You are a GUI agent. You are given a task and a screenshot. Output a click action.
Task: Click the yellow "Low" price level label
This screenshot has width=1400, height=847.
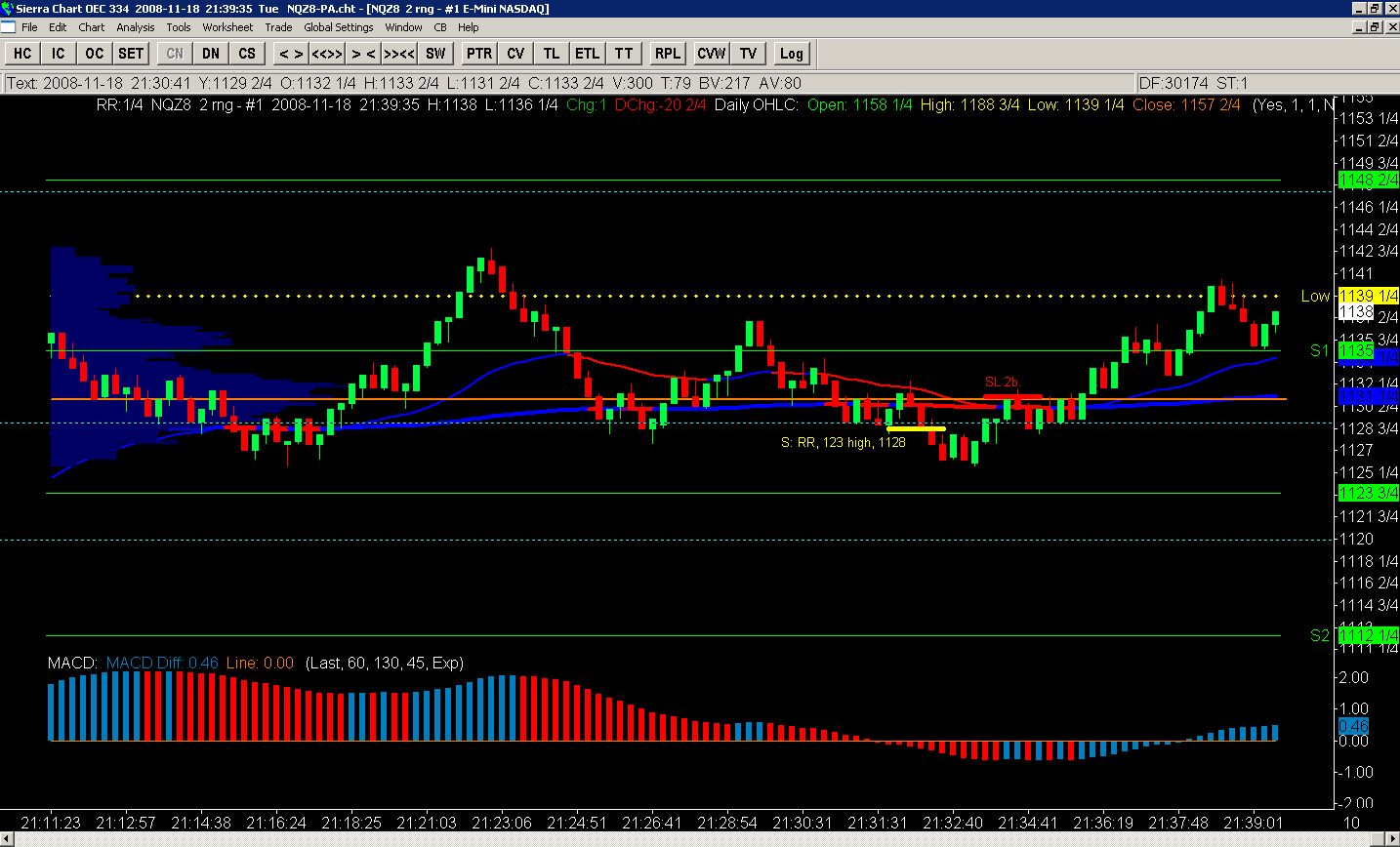point(1315,296)
